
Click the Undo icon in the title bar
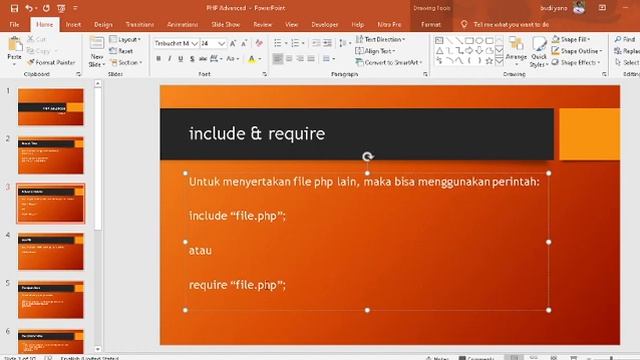coord(29,8)
